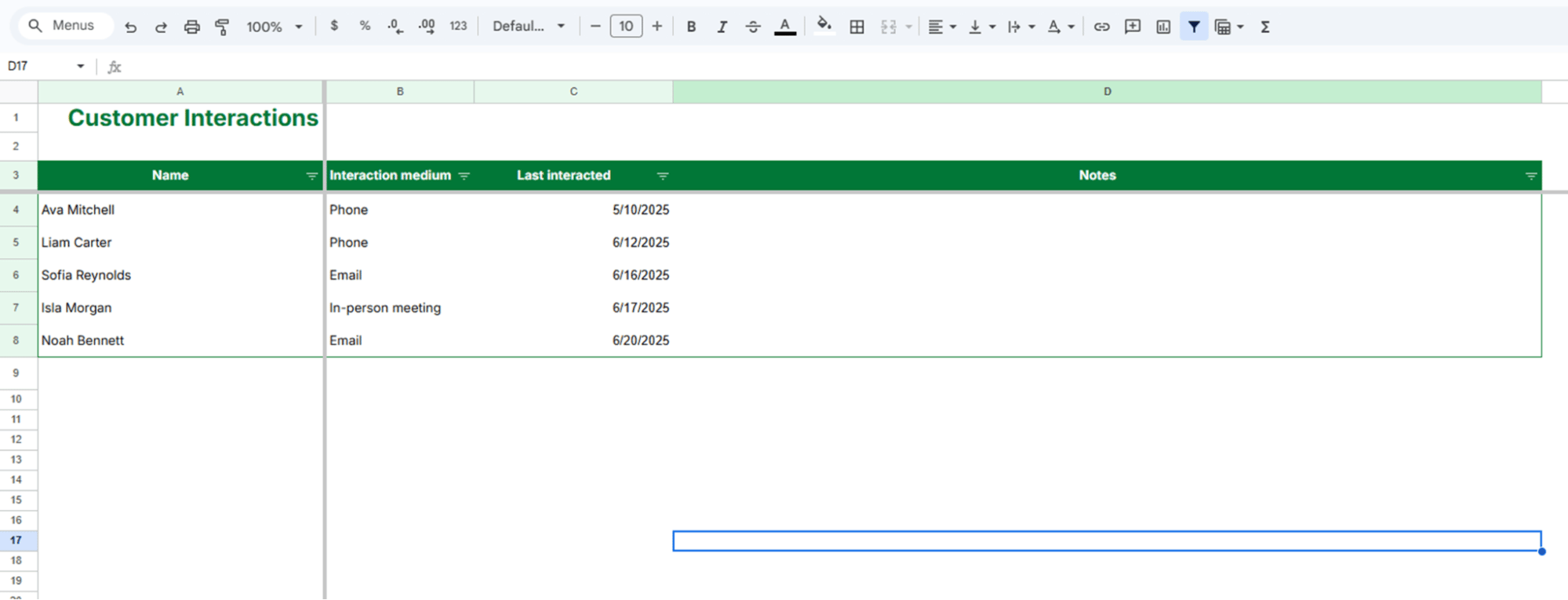
Task: Open the Functions sigma menu
Action: tap(1265, 27)
